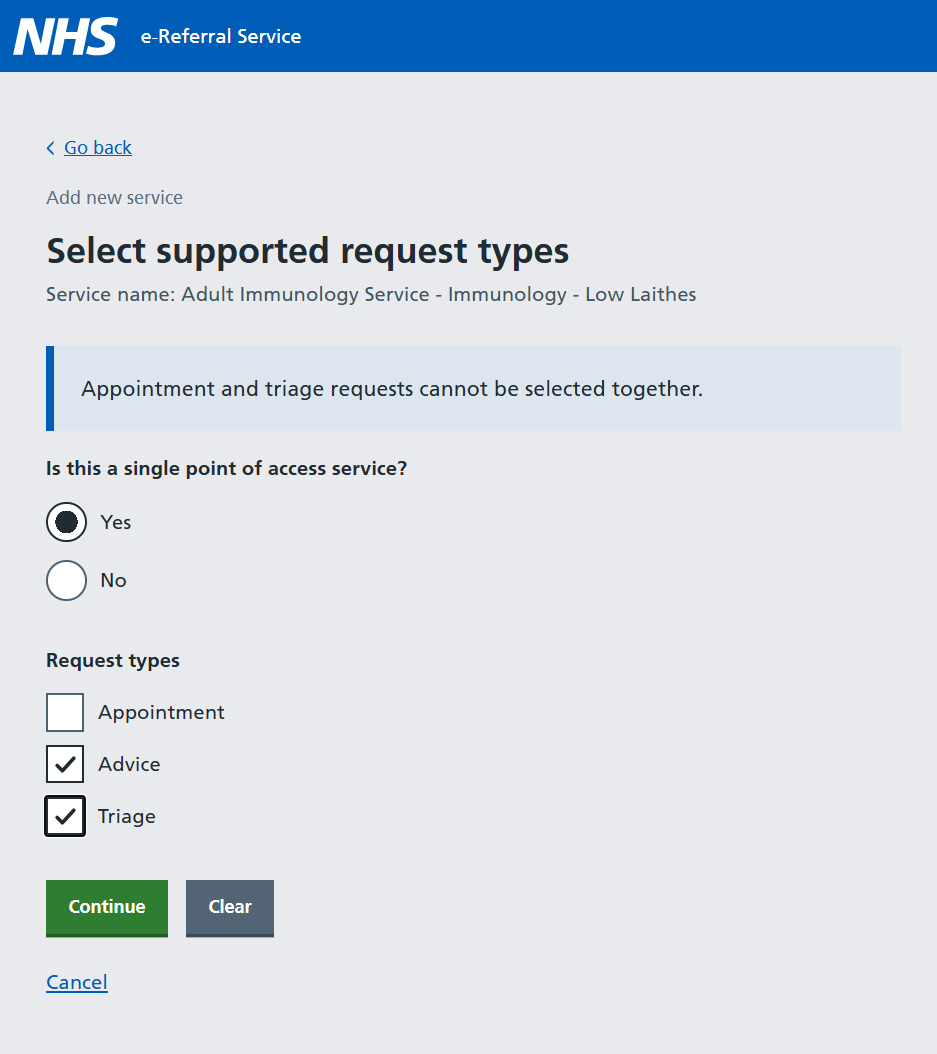This screenshot has width=937, height=1054.
Task: Click the Cancel link
Action: (77, 983)
